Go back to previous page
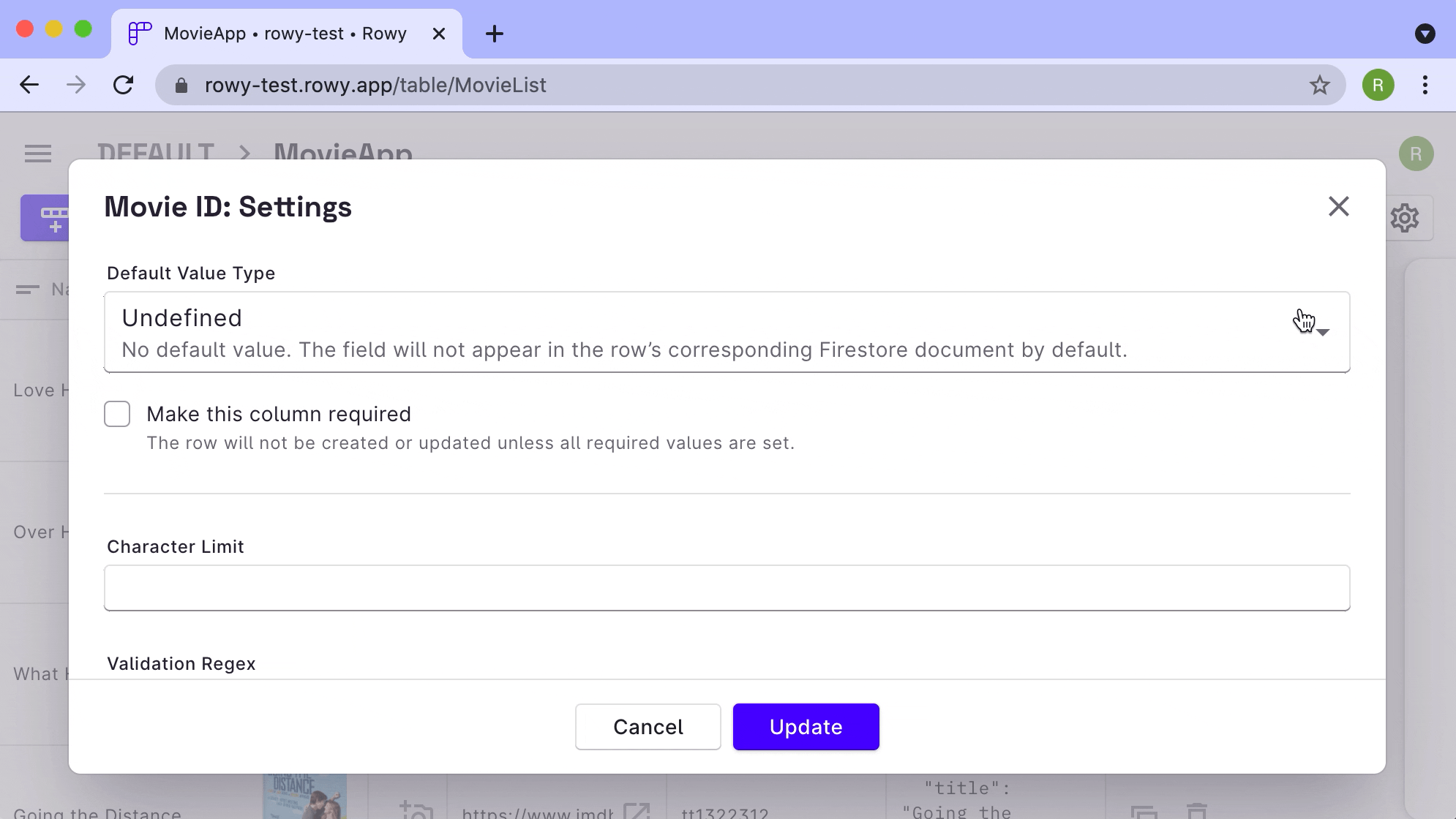 29,85
